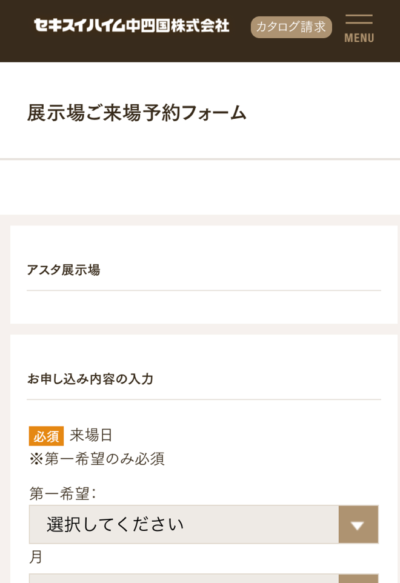Click the お申し込み内容の入力 heading
Screen dimensions: 400x583
coord(90,379)
